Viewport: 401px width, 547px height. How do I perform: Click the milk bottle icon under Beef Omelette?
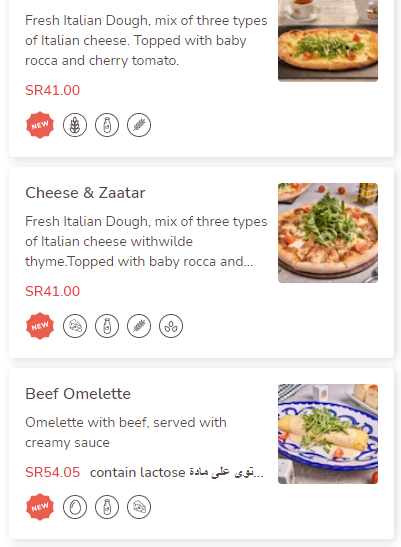click(107, 507)
